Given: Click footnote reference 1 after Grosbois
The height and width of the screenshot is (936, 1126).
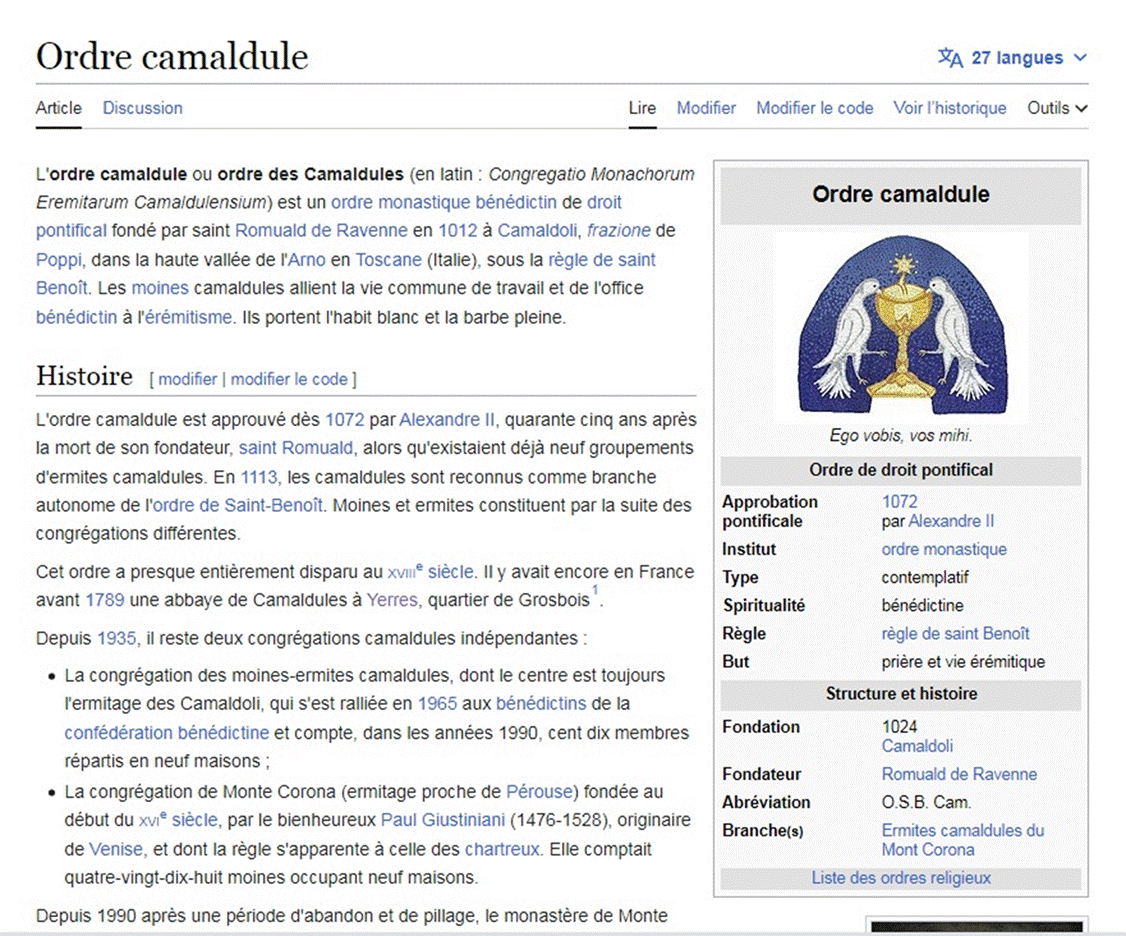Looking at the screenshot, I should tap(595, 590).
